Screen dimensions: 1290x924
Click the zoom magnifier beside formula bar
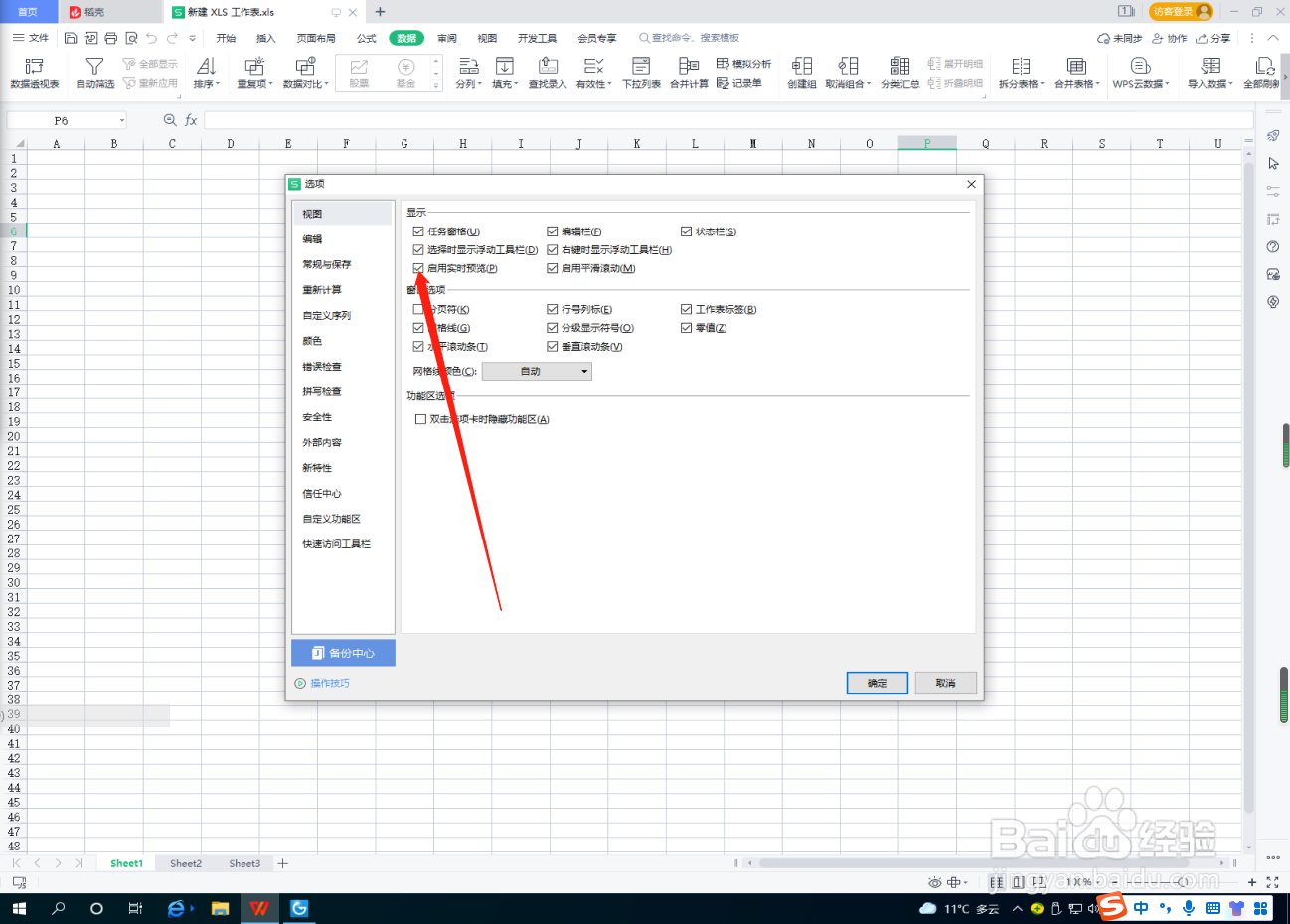pyautogui.click(x=170, y=120)
